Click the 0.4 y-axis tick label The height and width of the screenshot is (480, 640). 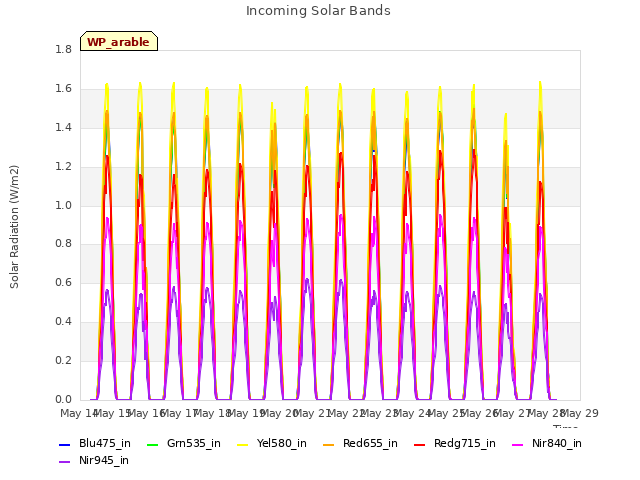(63, 322)
